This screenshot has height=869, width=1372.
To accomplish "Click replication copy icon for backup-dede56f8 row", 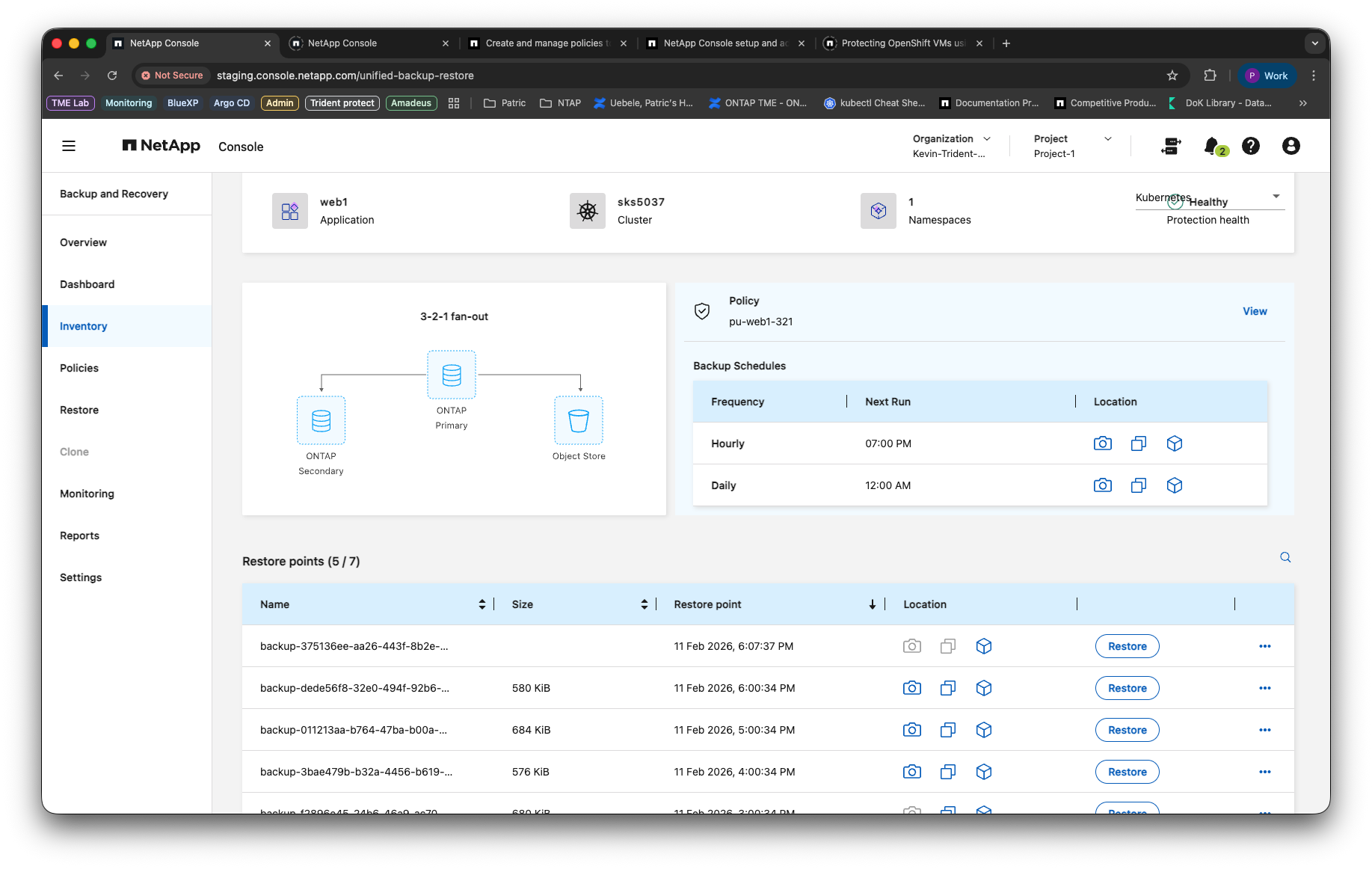I will point(948,688).
